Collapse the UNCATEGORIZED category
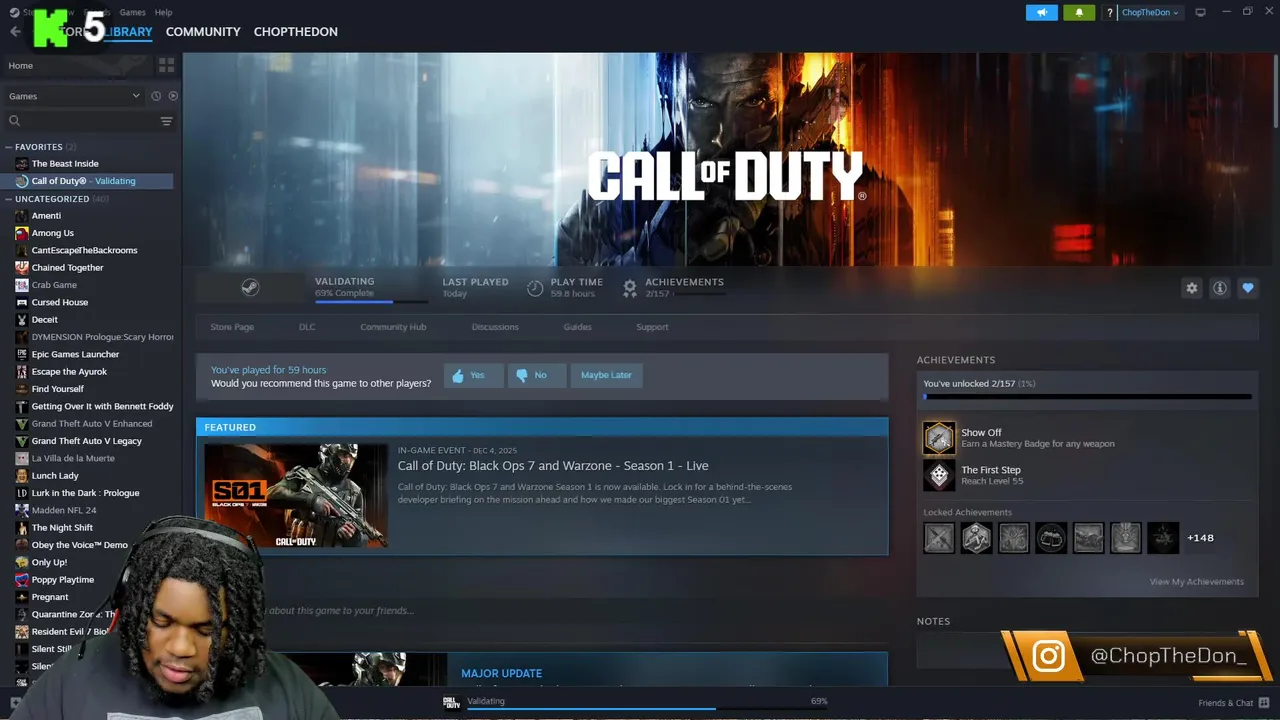 9,199
